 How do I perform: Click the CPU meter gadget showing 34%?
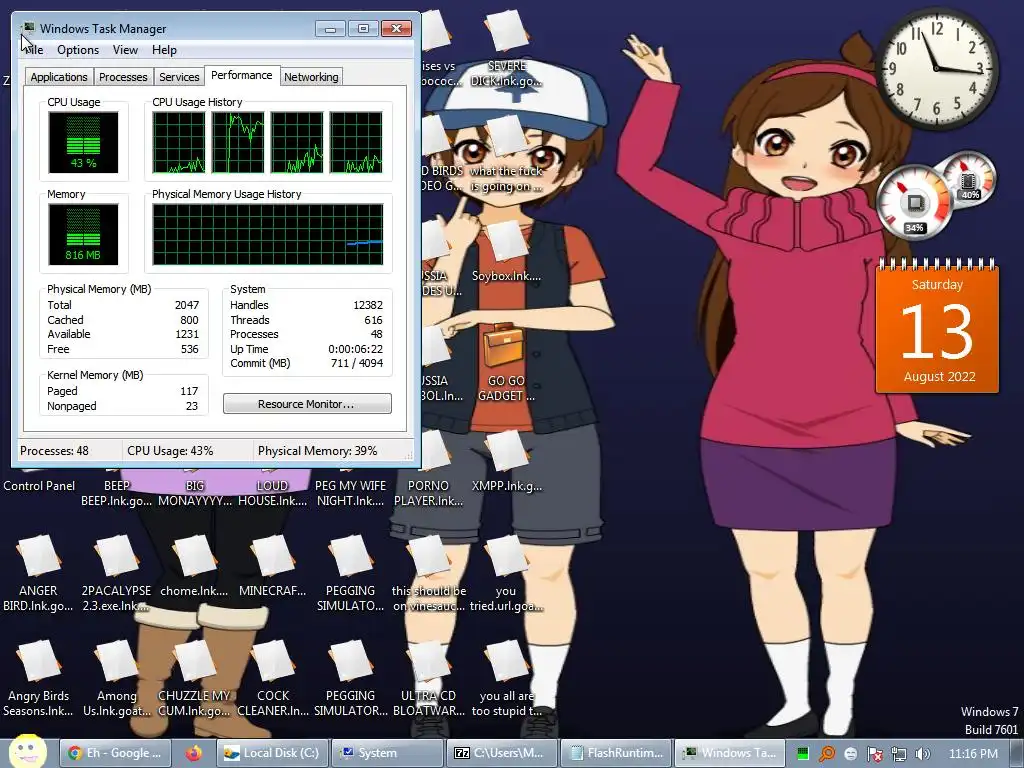[x=914, y=202]
